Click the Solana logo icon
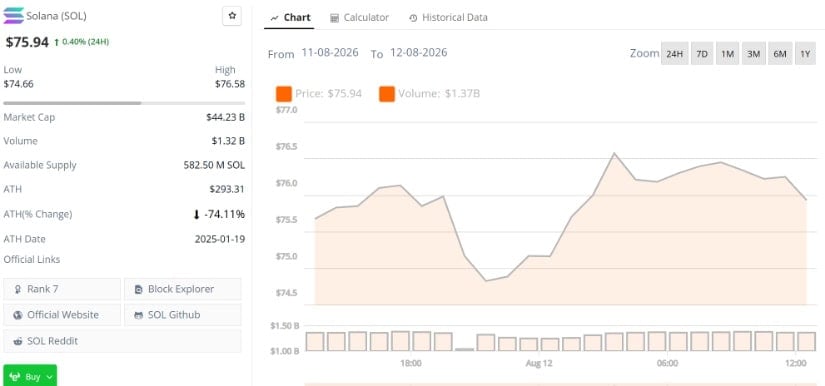Screen dimensions: 825x386 tap(13, 16)
